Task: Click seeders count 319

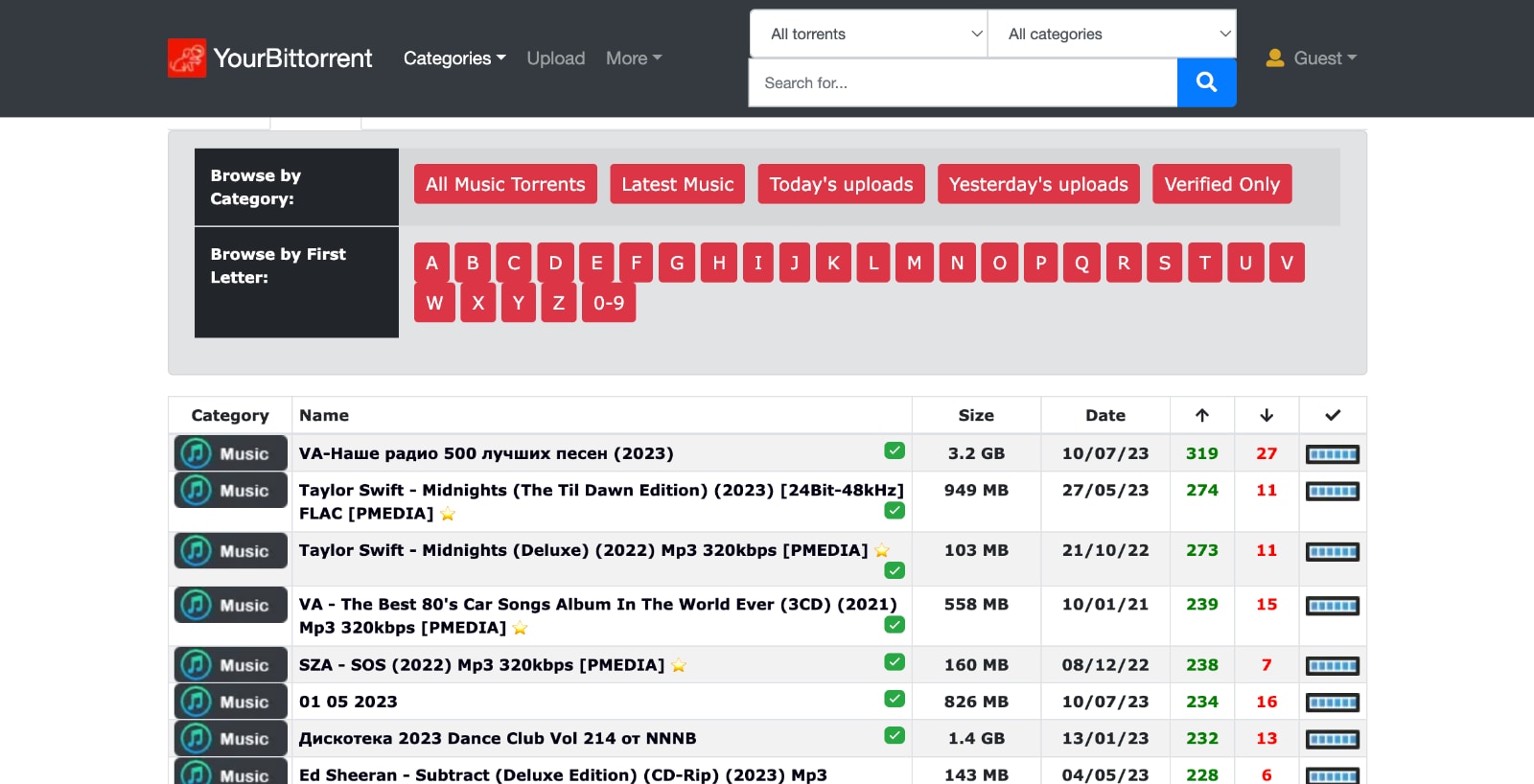Action: 1202,453
